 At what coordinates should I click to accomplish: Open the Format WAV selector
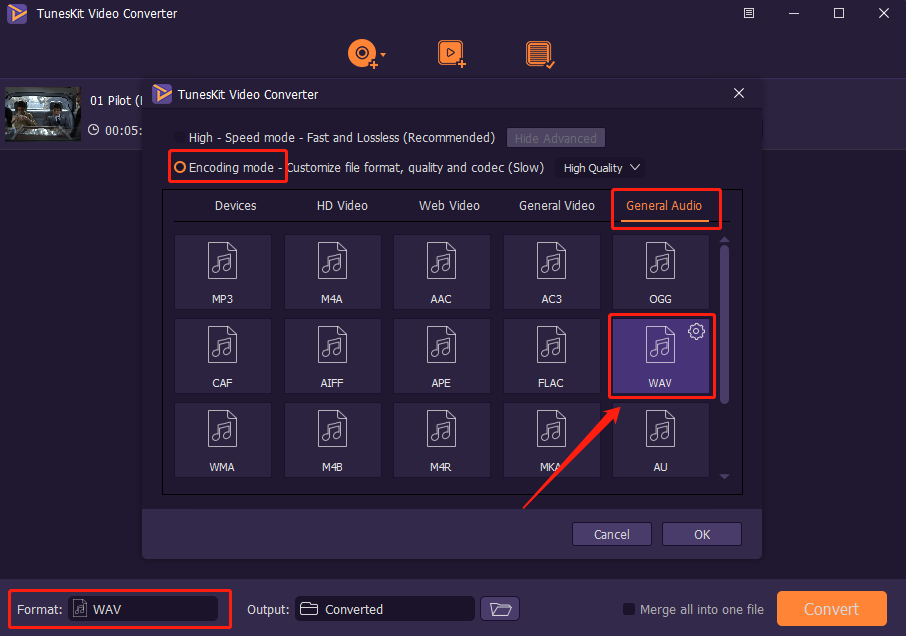point(143,609)
